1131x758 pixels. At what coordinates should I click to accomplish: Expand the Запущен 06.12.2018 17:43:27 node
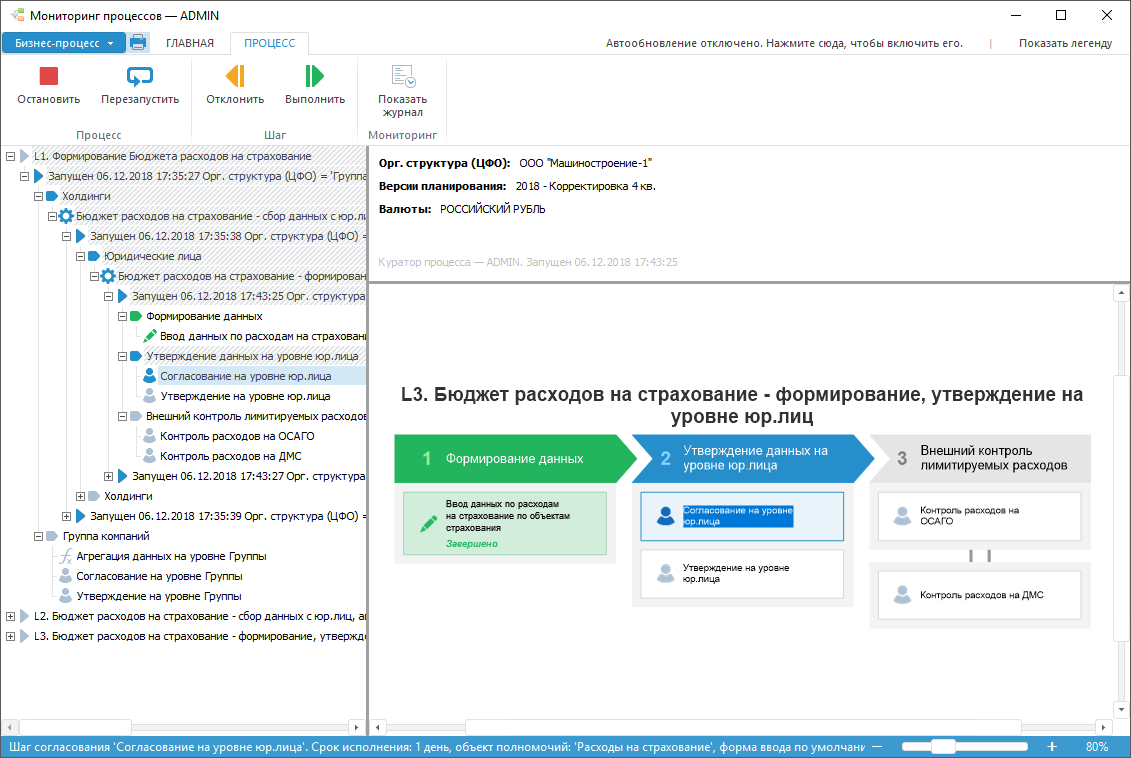point(108,476)
